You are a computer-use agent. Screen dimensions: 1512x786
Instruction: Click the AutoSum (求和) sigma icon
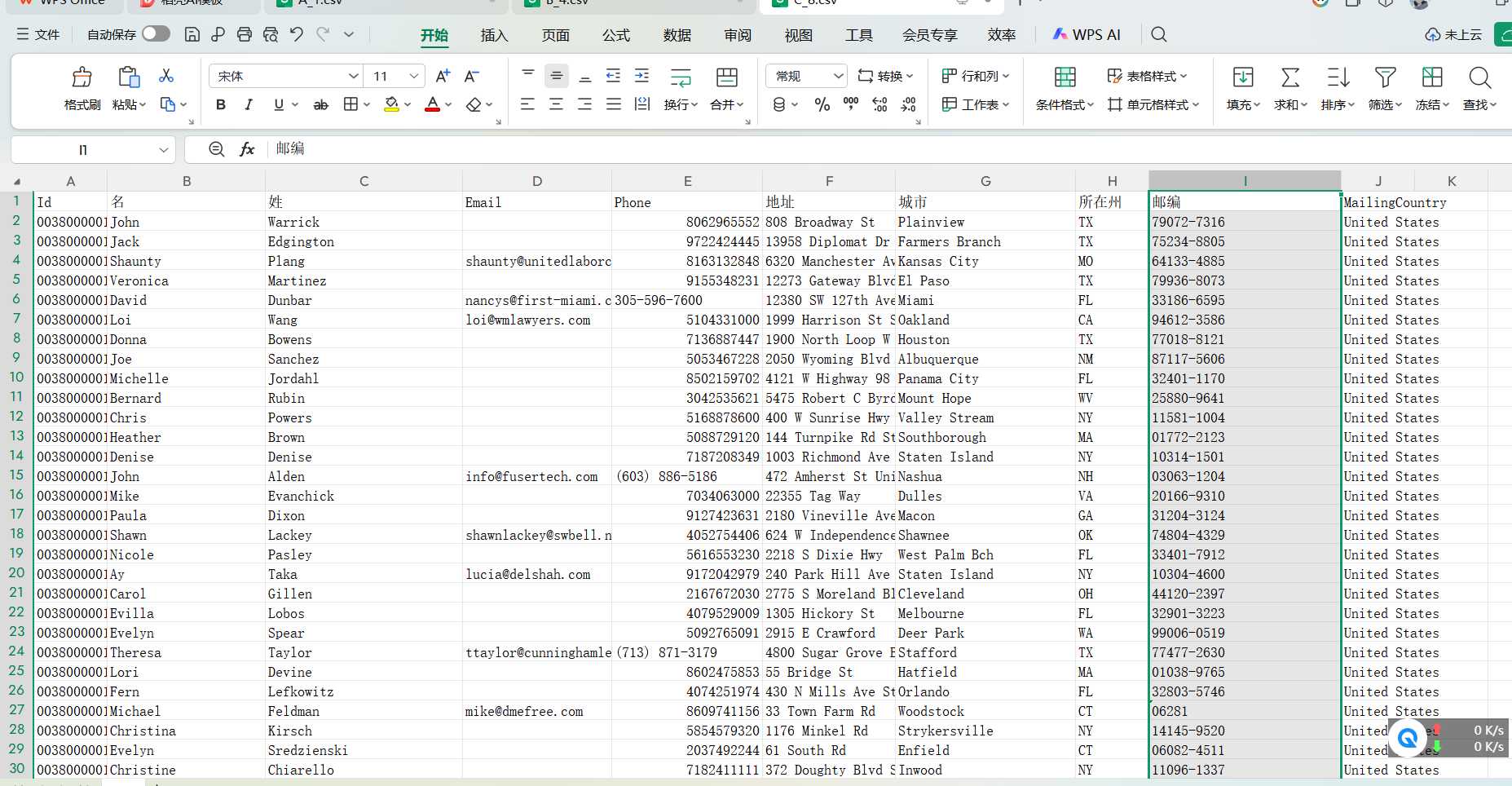pos(1290,77)
